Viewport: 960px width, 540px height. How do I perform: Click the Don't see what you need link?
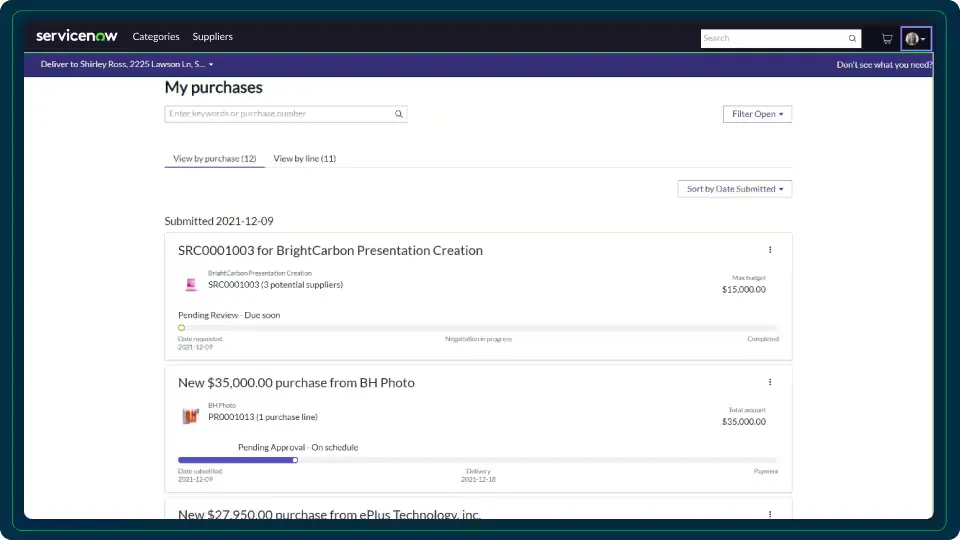(884, 64)
